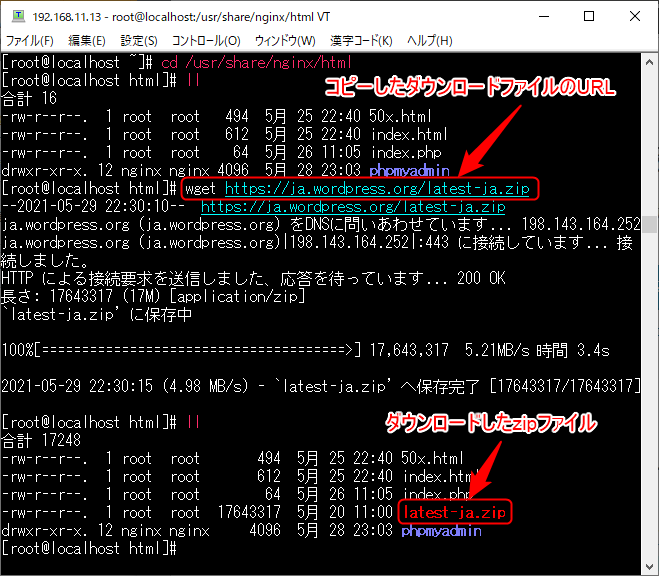Click the final empty command prompt line
Viewport: 659px width, 576px height.
click(x=90, y=549)
